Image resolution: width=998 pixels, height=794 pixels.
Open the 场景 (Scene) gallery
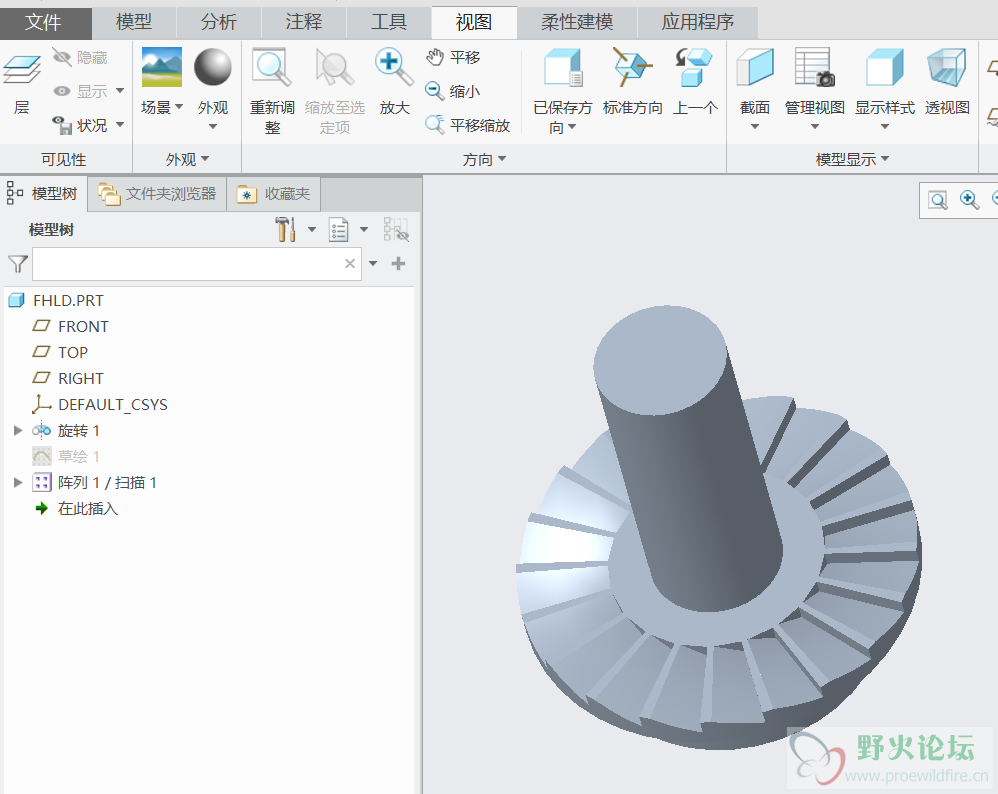(162, 82)
